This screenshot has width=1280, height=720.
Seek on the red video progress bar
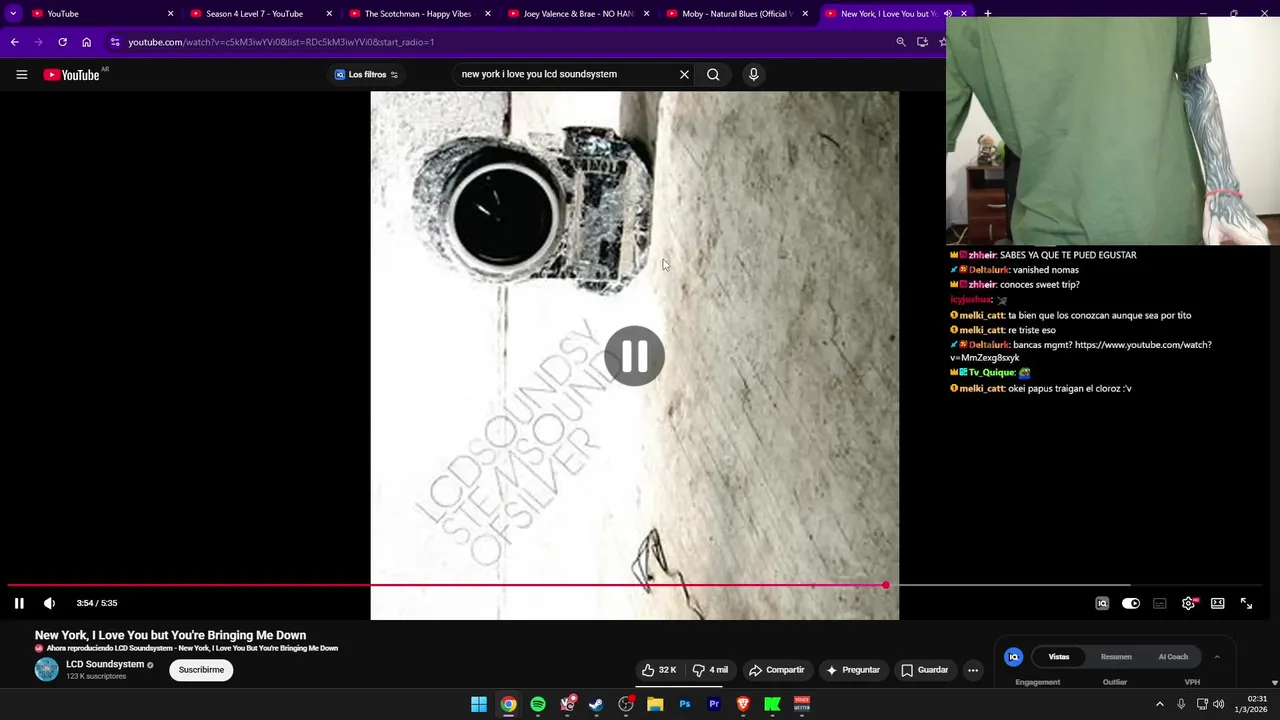(445, 585)
